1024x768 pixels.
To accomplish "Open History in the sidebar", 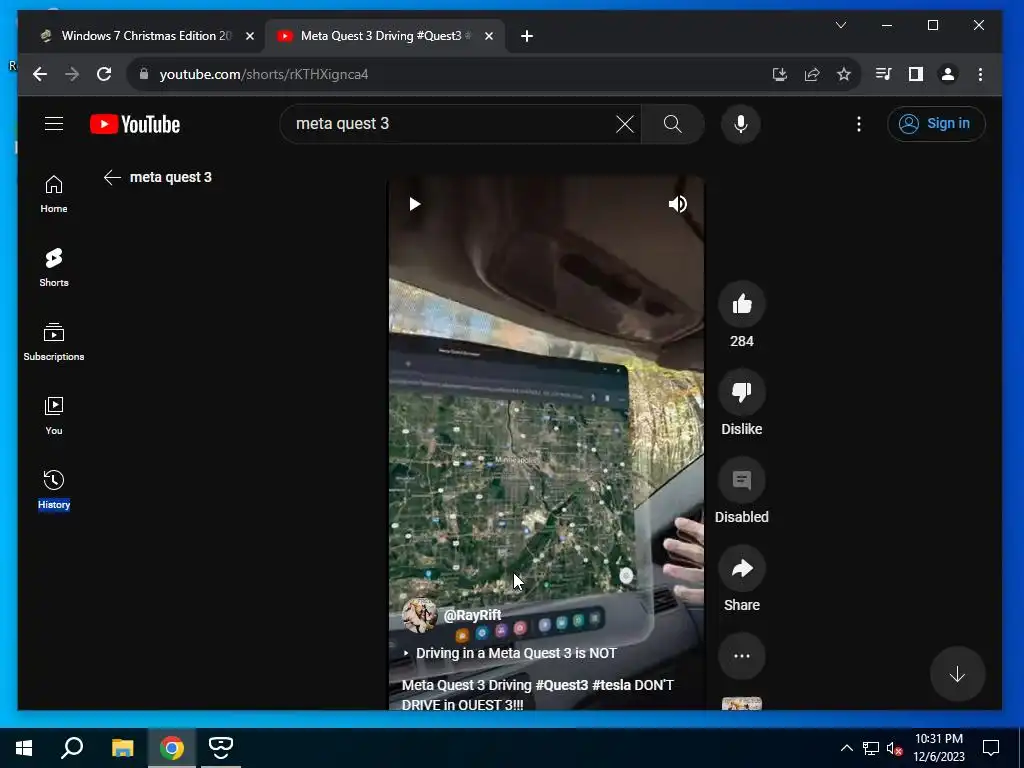I will click(x=54, y=489).
